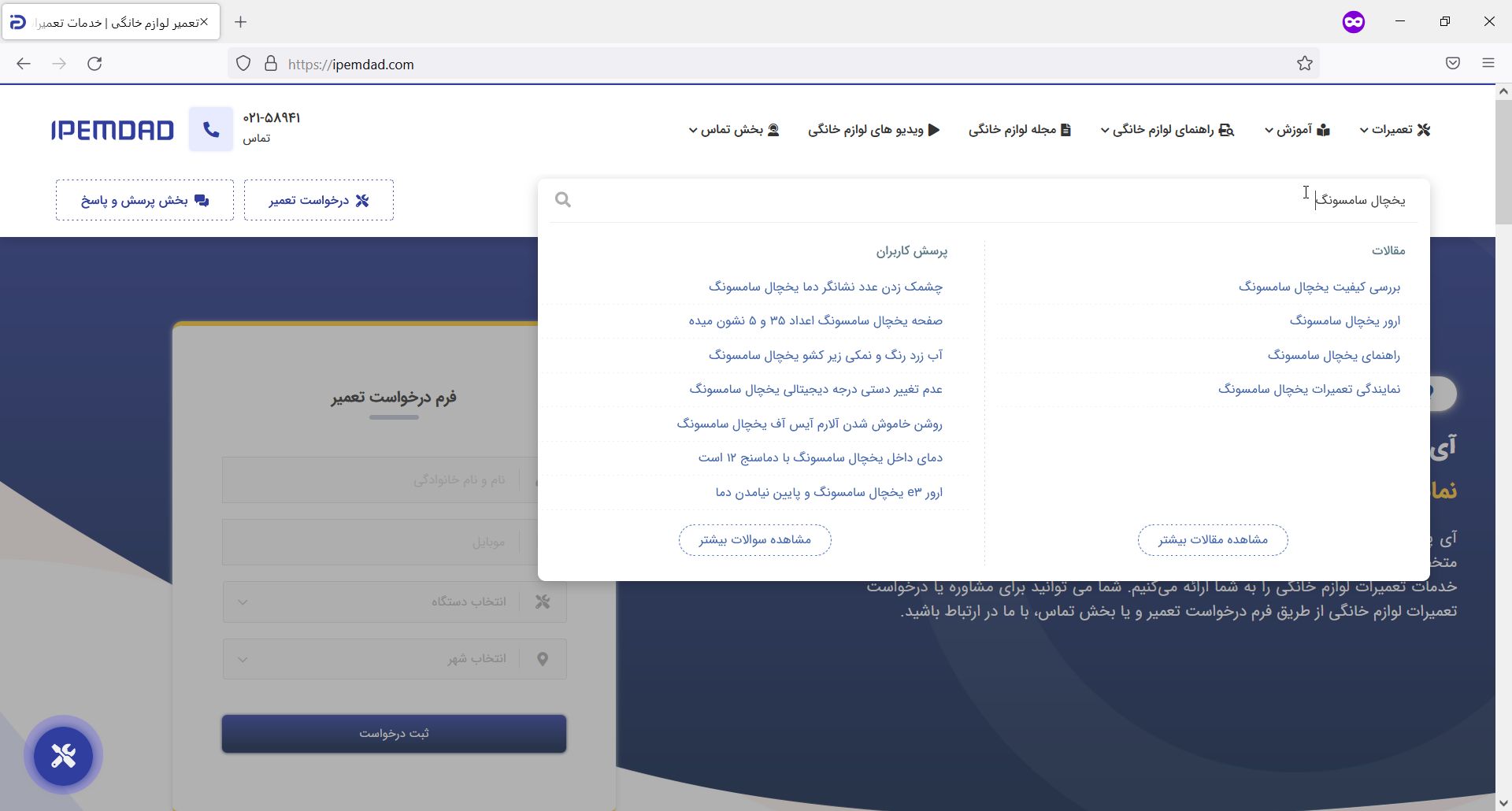Expand راهنمای لوازم خانگی menu
The height and width of the screenshot is (811, 1512).
pos(1168,130)
